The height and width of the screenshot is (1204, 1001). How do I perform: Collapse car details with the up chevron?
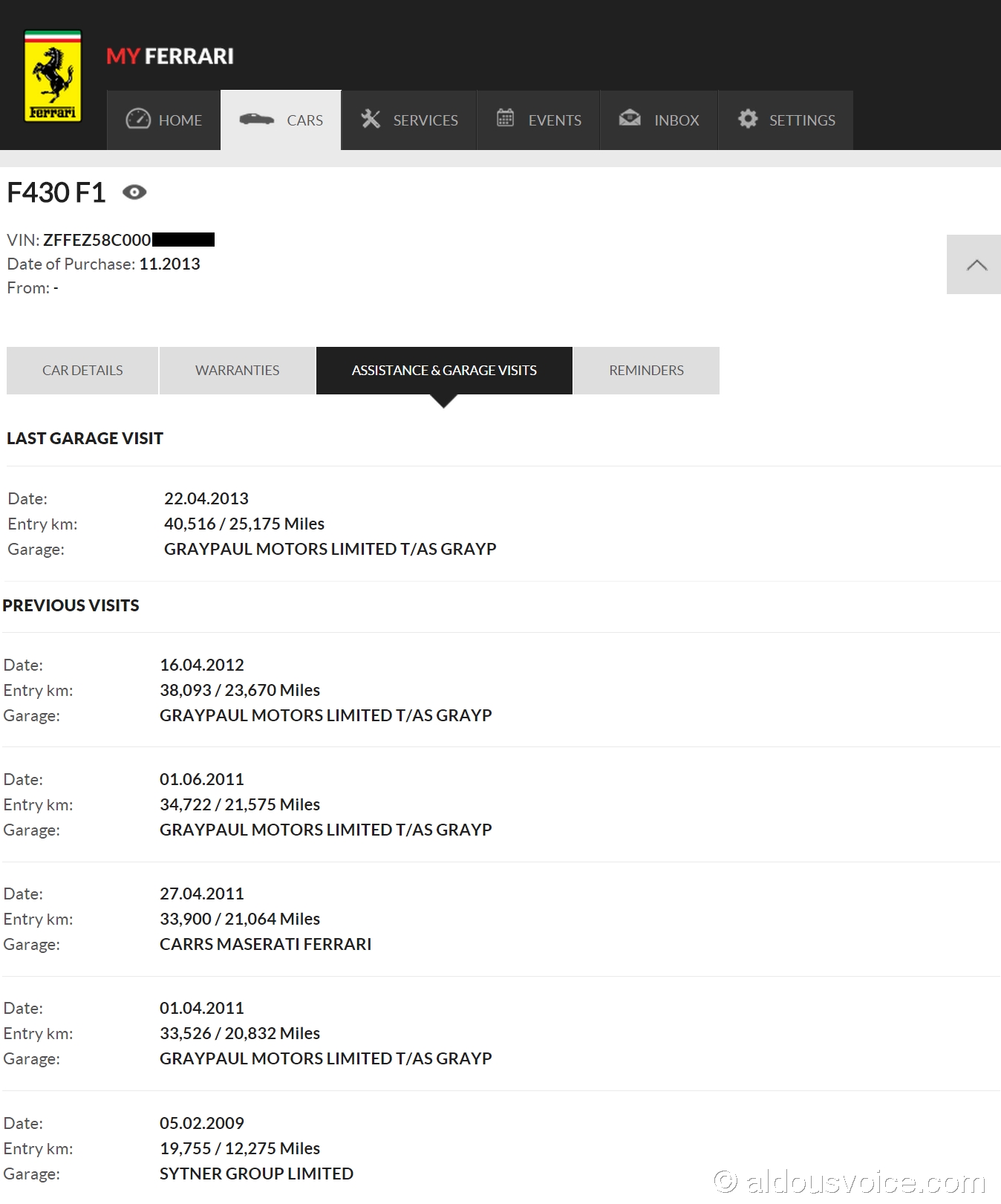[x=976, y=264]
